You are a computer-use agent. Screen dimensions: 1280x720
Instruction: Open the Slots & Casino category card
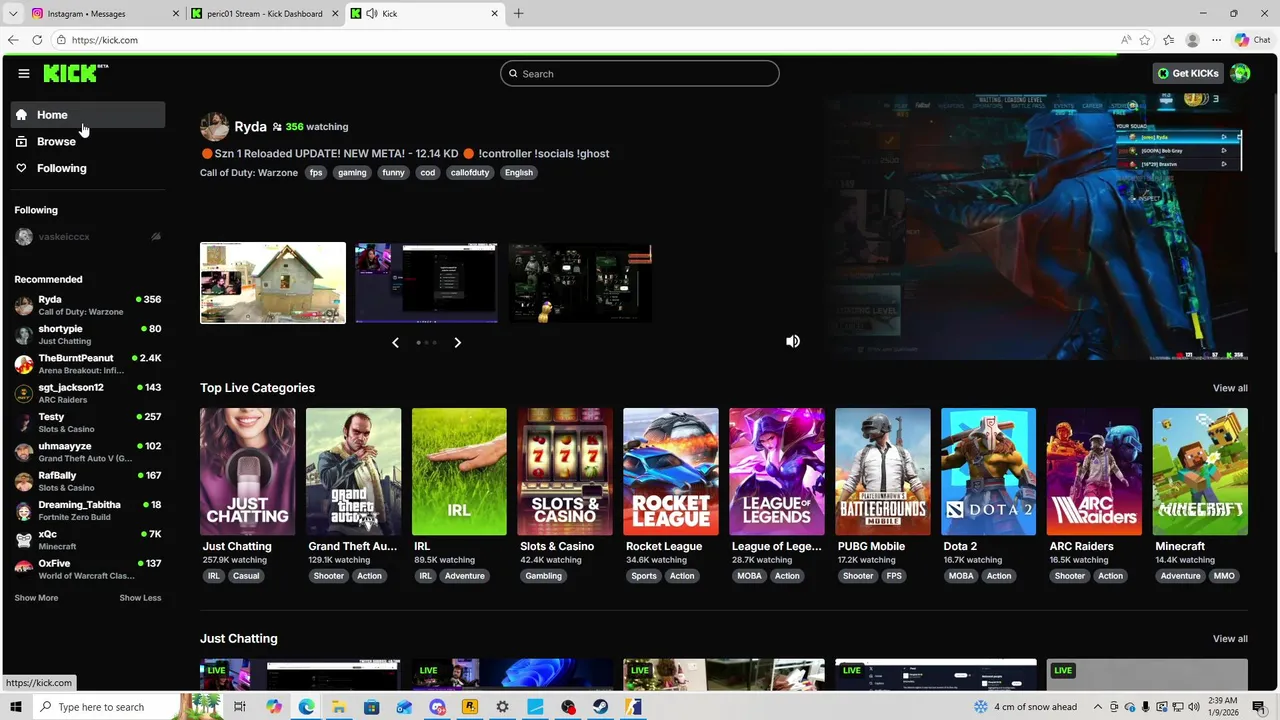pyautogui.click(x=565, y=471)
